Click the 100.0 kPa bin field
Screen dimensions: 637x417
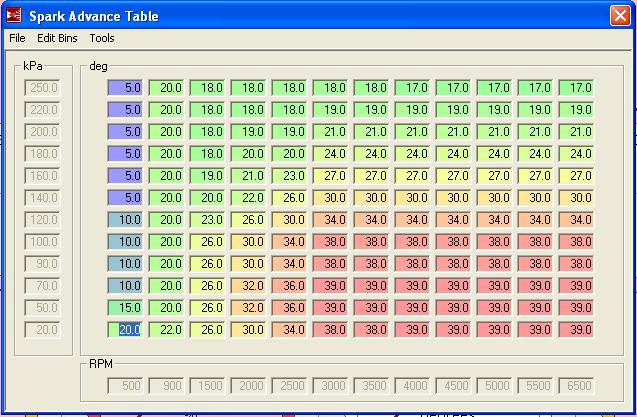pyautogui.click(x=42, y=242)
